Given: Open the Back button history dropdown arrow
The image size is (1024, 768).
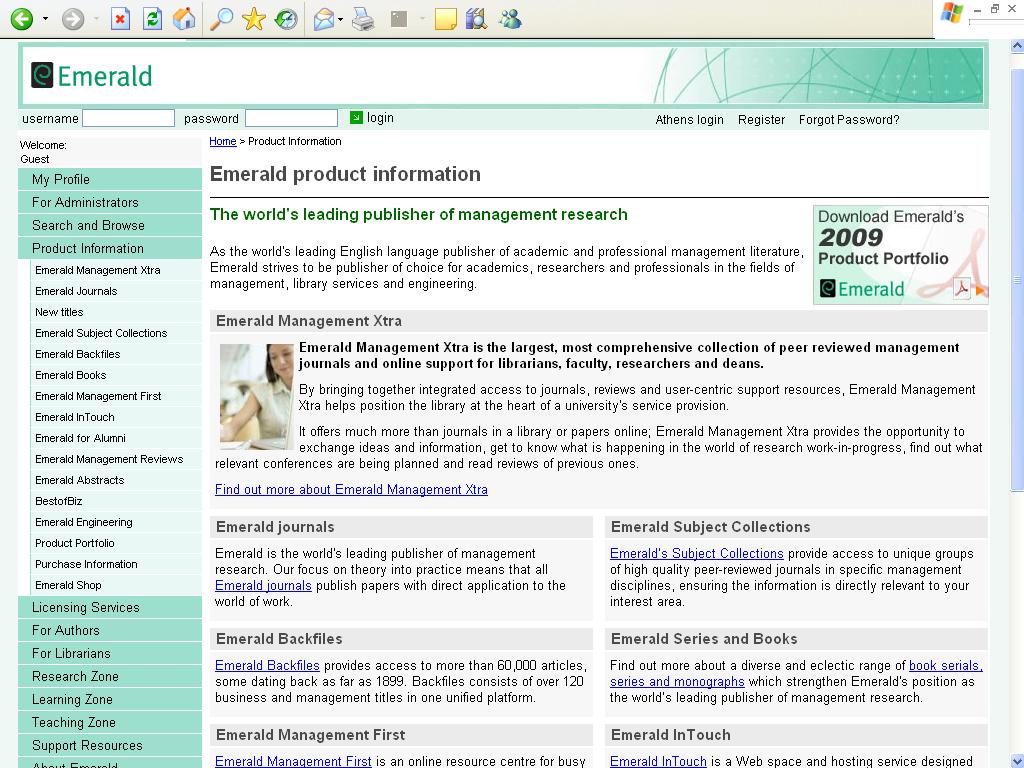Looking at the screenshot, I should [x=45, y=19].
